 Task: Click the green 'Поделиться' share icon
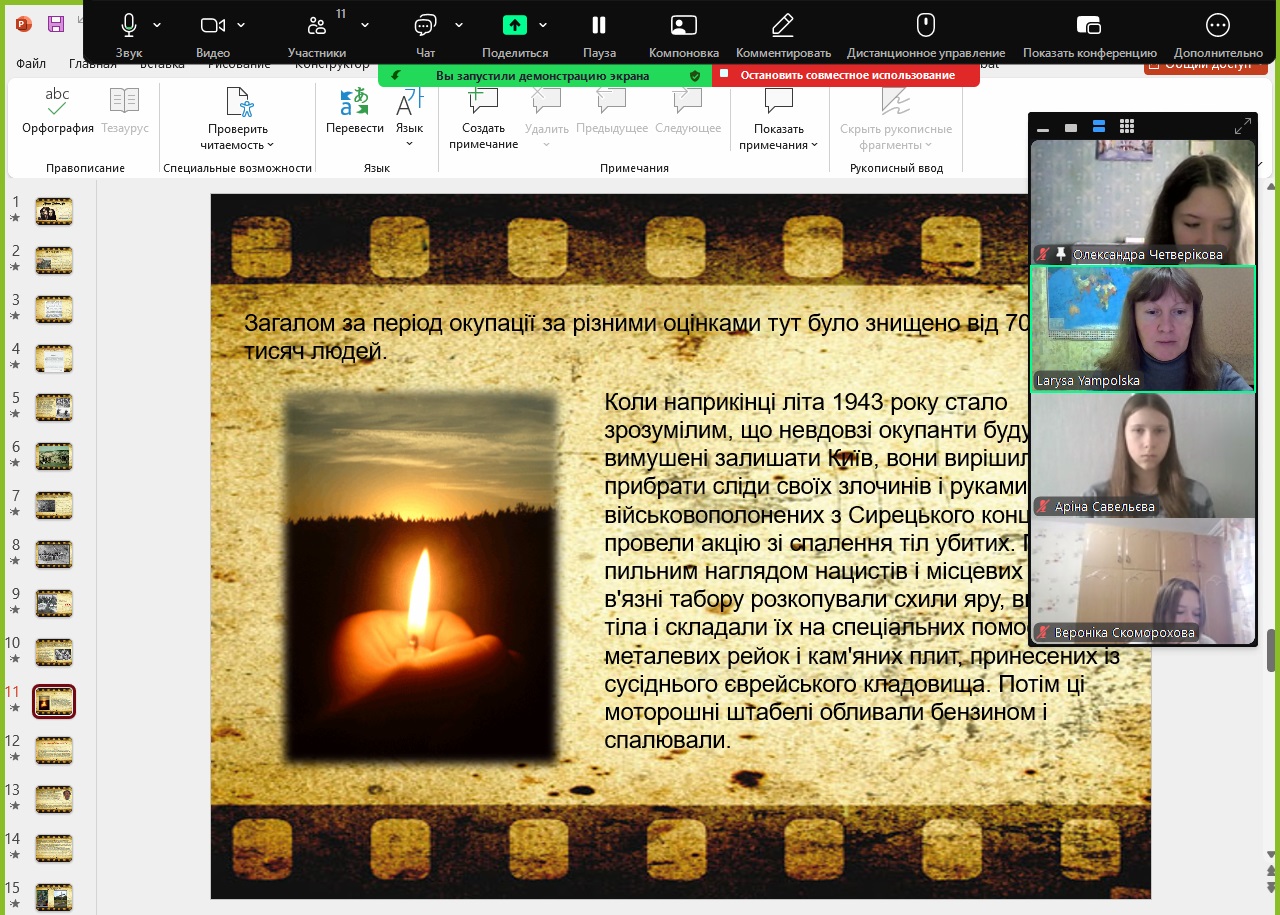pos(514,26)
